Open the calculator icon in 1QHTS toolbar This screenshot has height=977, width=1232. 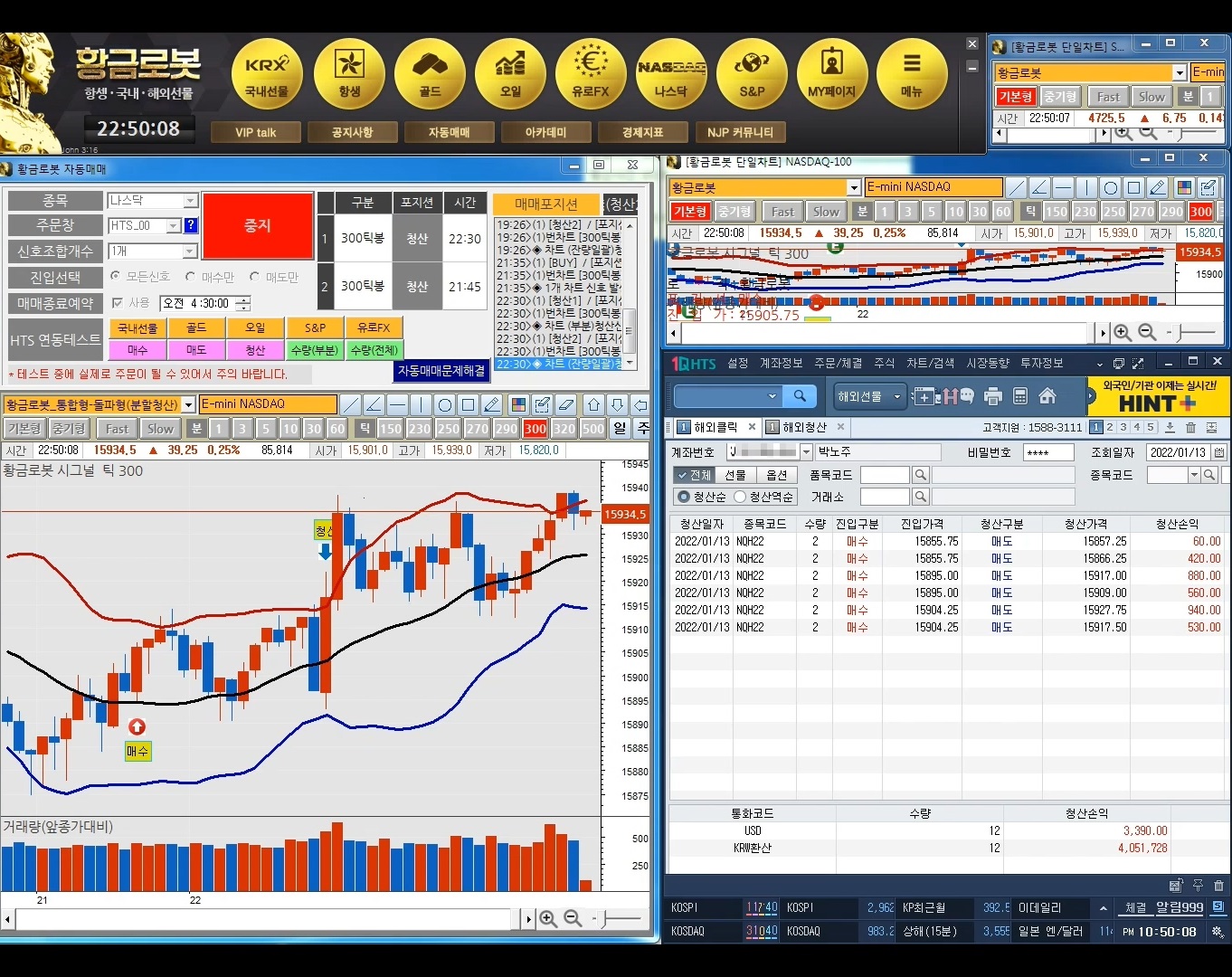tap(1020, 396)
